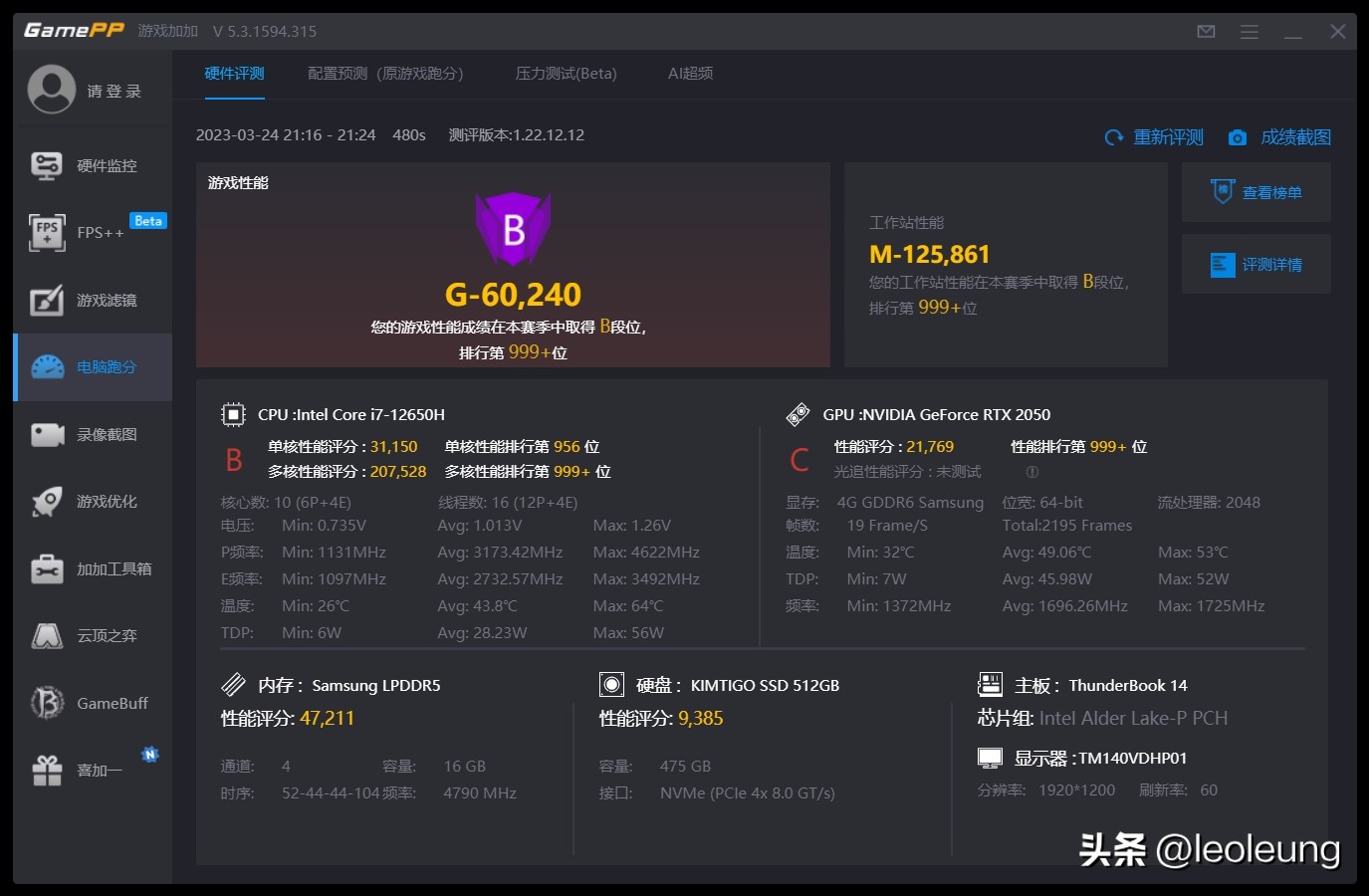This screenshot has width=1369, height=896.
Task: Click the memory frequency 4790 MHz
Action: [x=480, y=793]
